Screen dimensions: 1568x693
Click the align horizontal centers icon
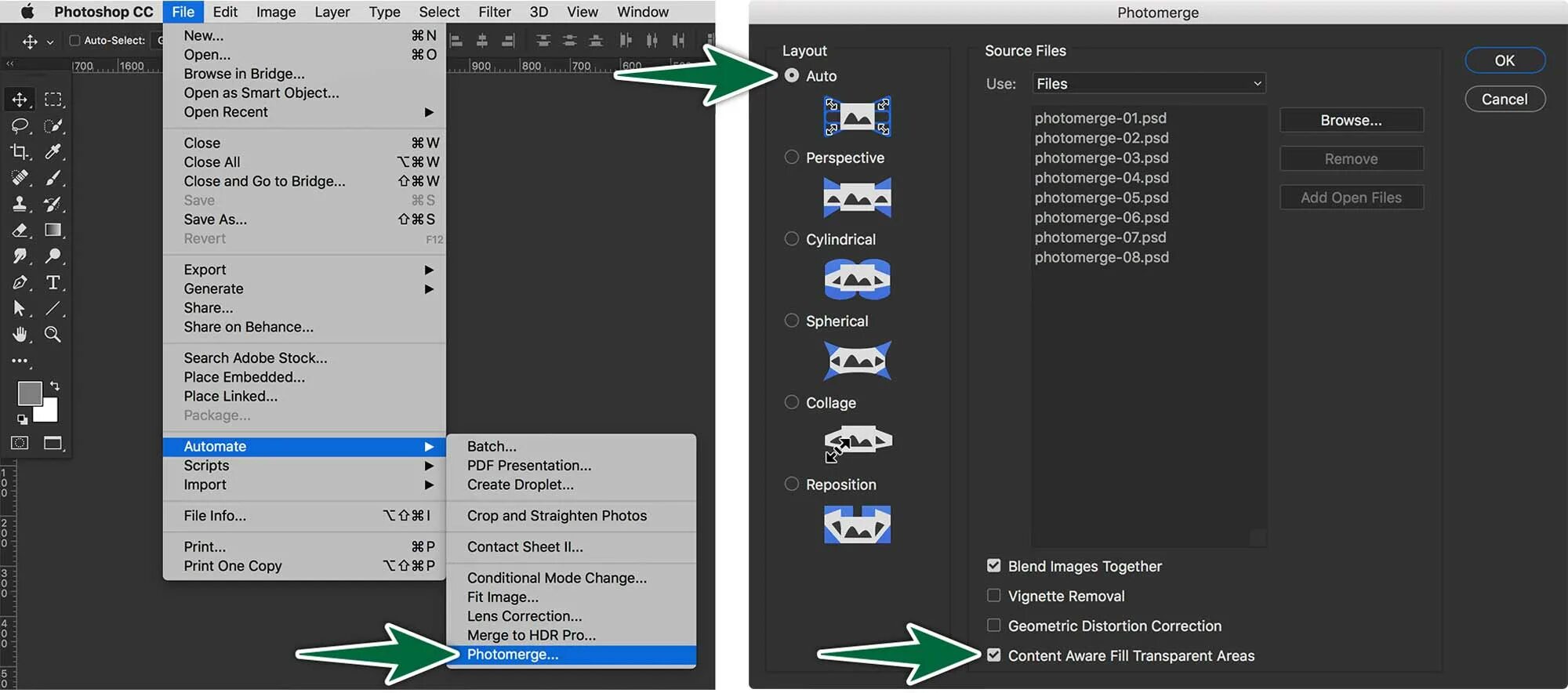pos(482,40)
